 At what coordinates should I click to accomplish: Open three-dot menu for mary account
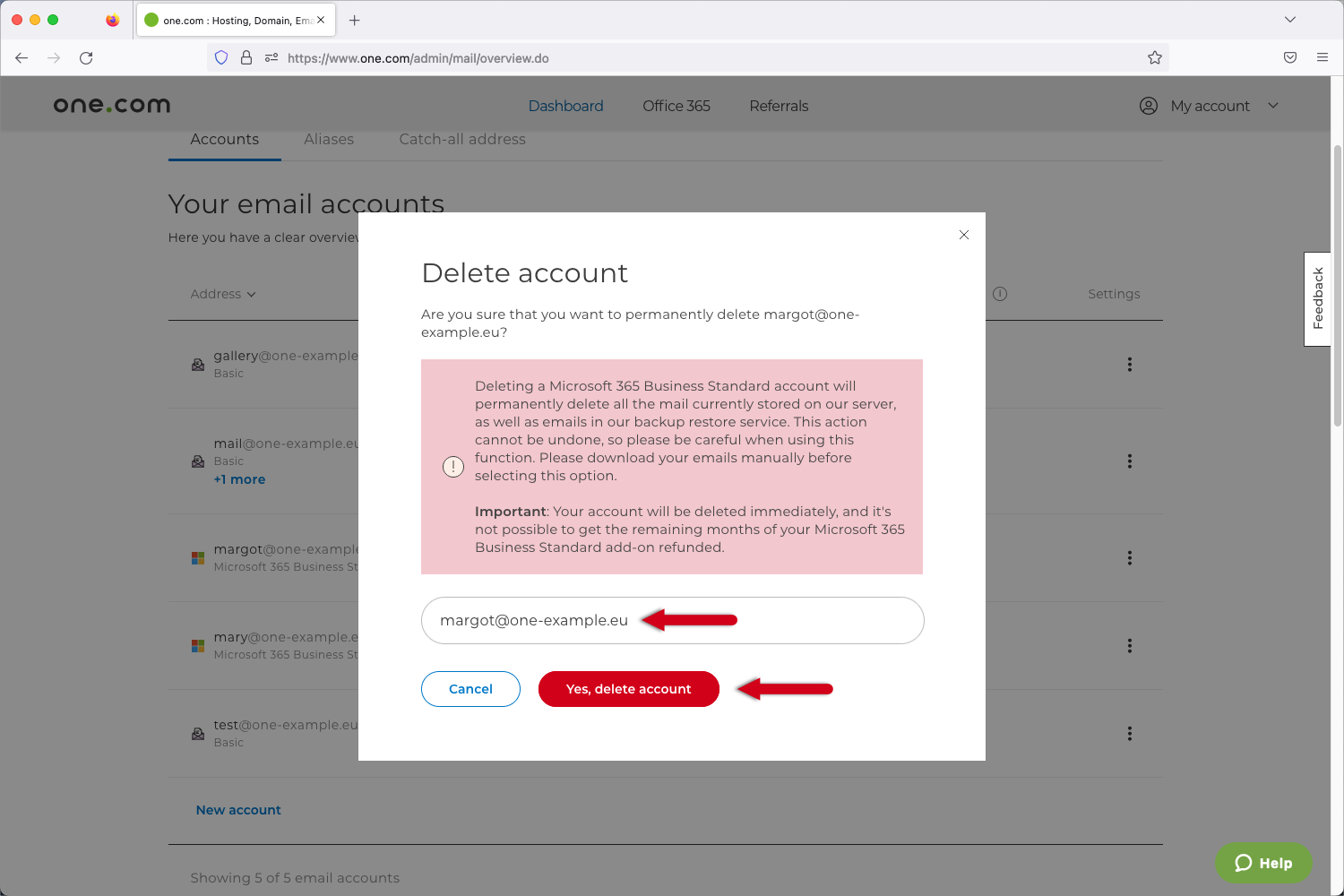[x=1129, y=646]
